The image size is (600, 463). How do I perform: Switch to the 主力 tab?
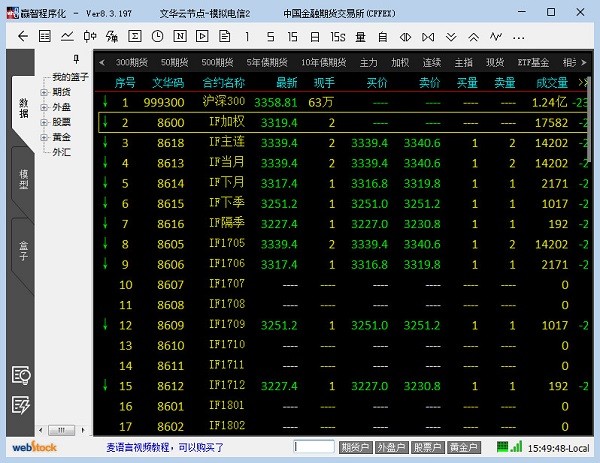[x=368, y=62]
